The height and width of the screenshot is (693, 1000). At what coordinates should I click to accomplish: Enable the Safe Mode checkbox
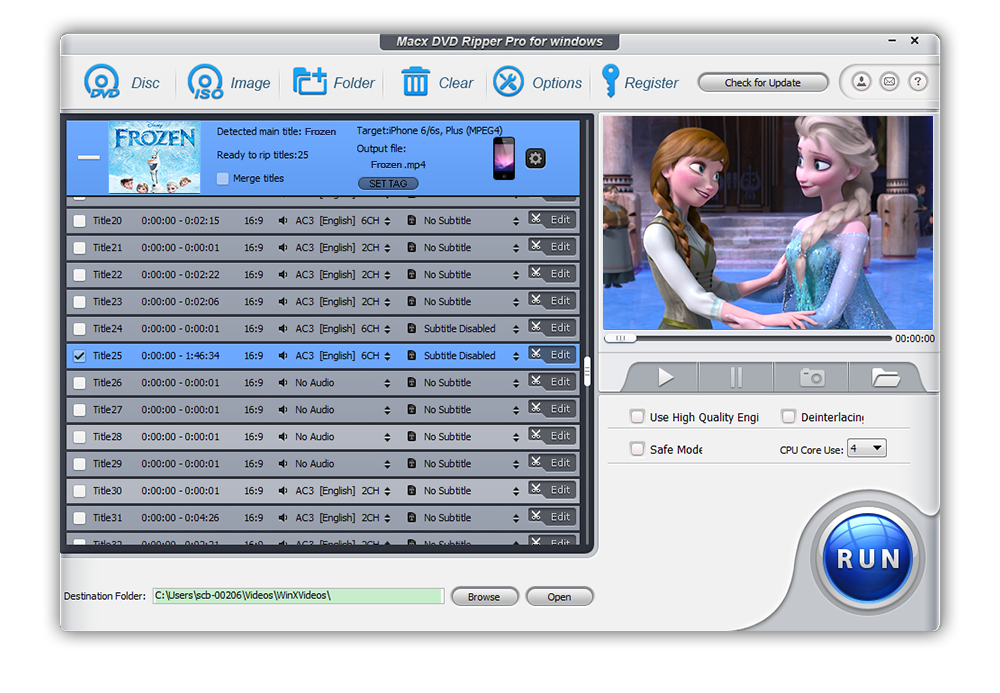tap(636, 449)
